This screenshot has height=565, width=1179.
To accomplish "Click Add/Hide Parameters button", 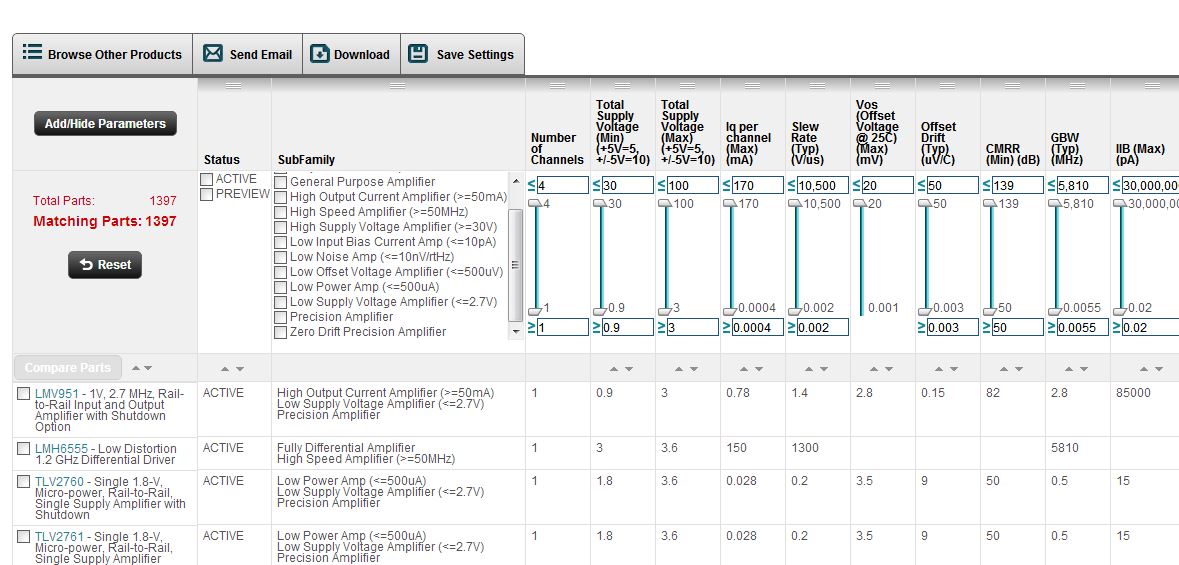I will pos(105,123).
